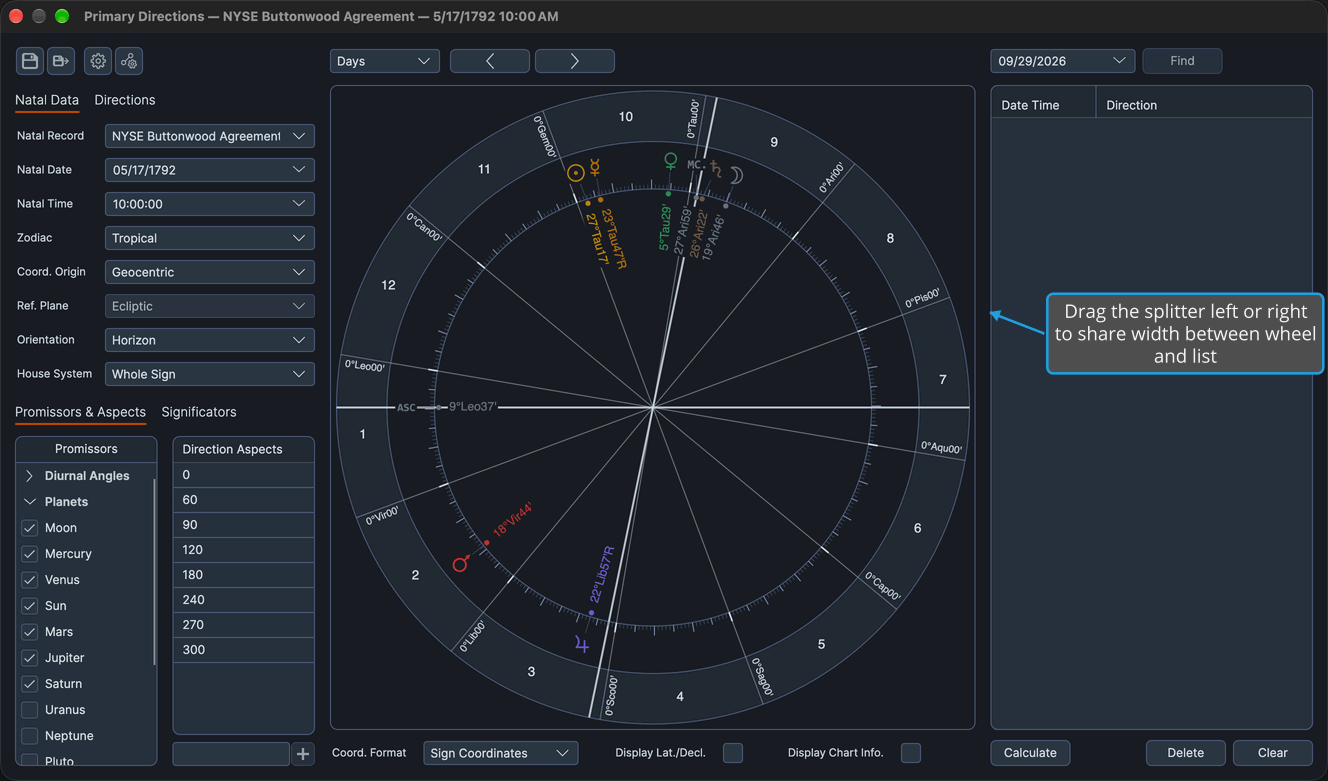This screenshot has height=781, width=1328.
Task: Click the new aspect input field
Action: 231,754
